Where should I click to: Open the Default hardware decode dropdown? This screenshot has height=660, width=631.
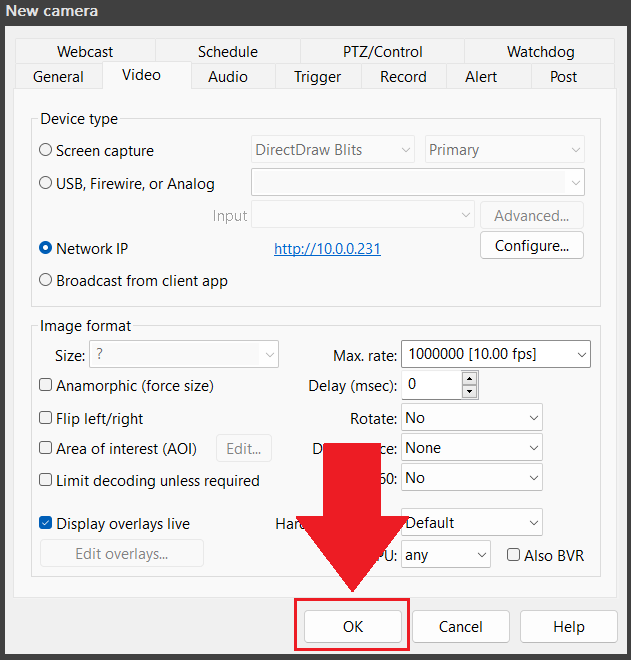click(x=471, y=522)
